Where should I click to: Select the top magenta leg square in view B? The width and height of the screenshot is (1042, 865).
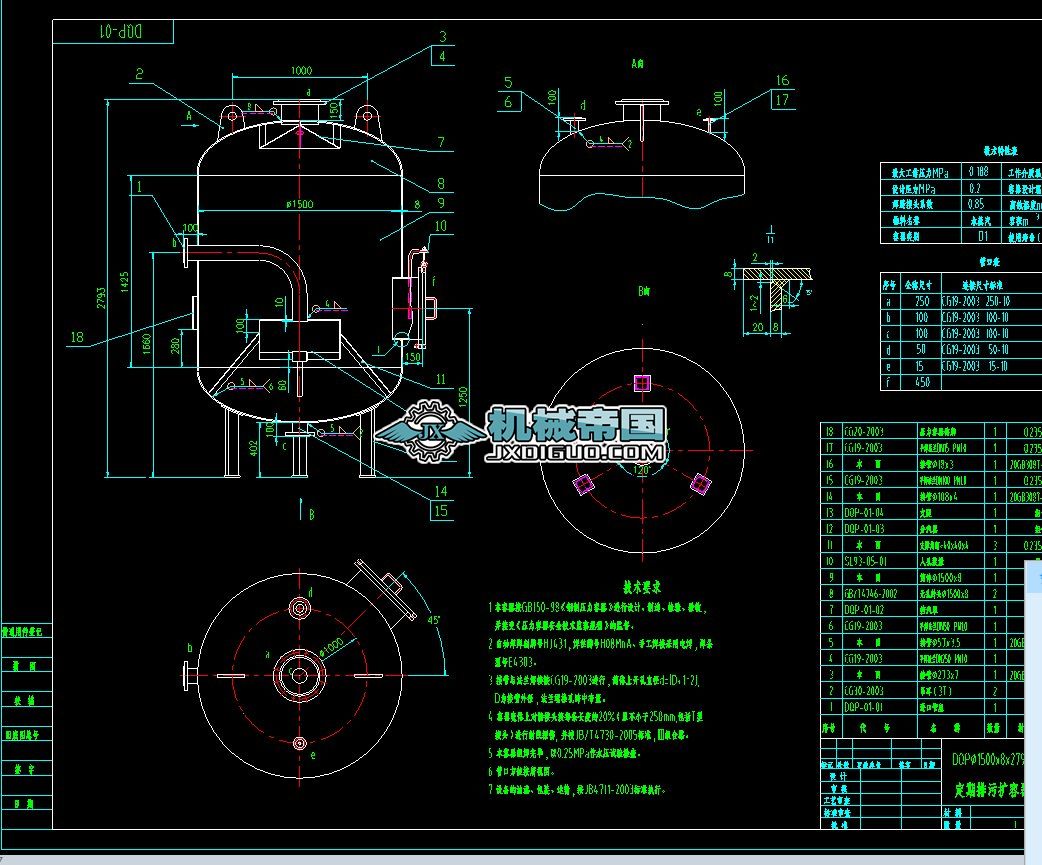coord(641,382)
